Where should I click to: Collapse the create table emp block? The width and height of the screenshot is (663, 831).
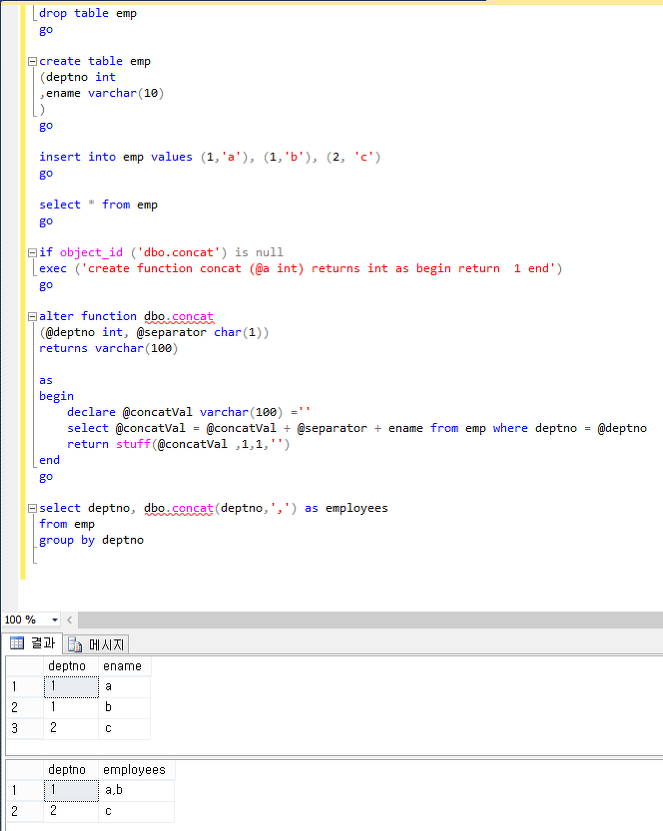pos(32,61)
